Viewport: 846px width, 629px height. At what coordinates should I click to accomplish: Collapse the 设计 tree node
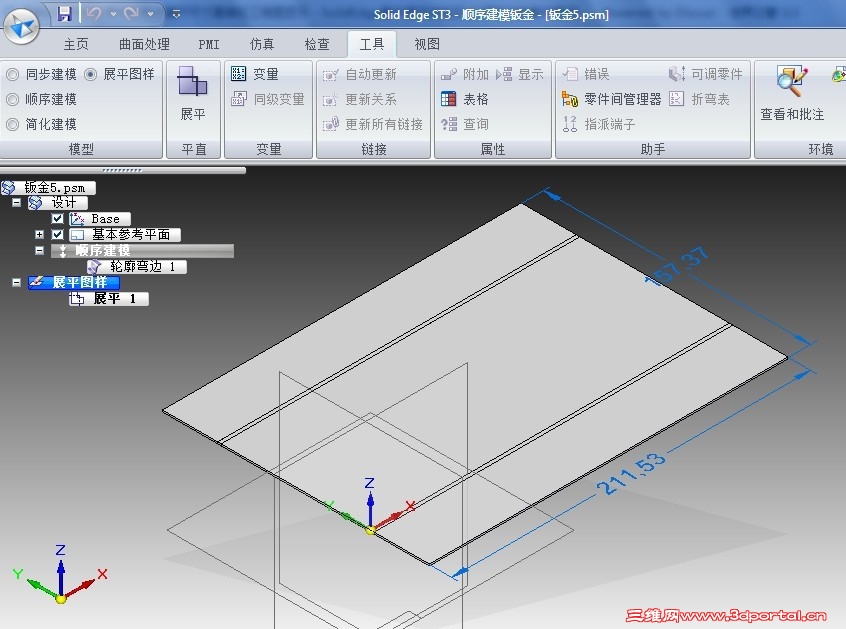(x=17, y=203)
